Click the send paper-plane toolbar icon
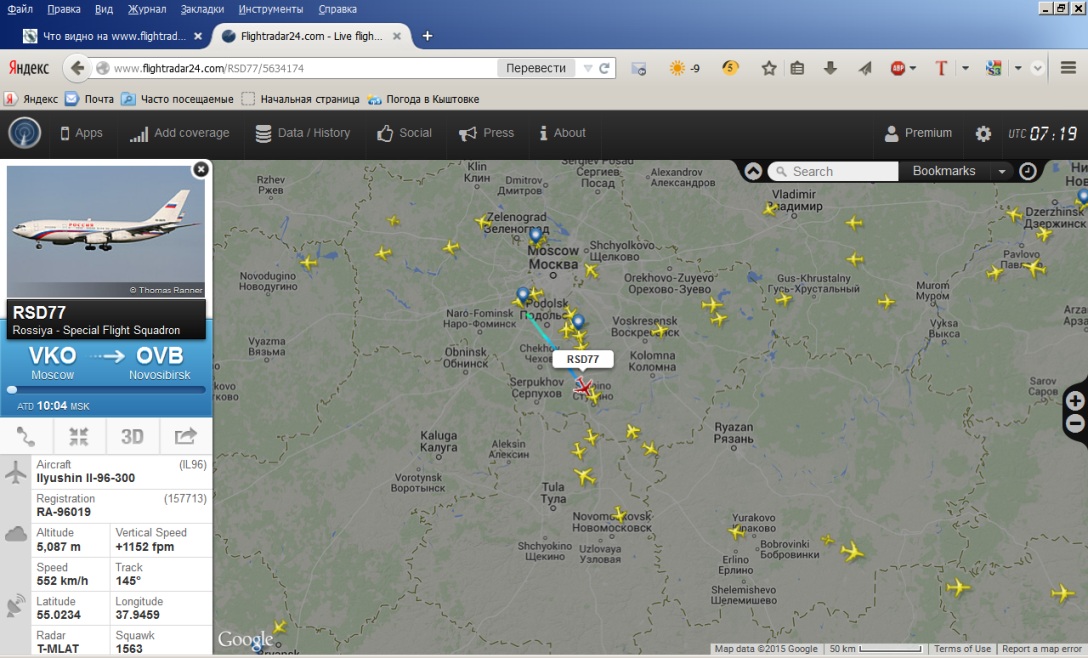Viewport: 1088px width, 658px height. point(864,68)
